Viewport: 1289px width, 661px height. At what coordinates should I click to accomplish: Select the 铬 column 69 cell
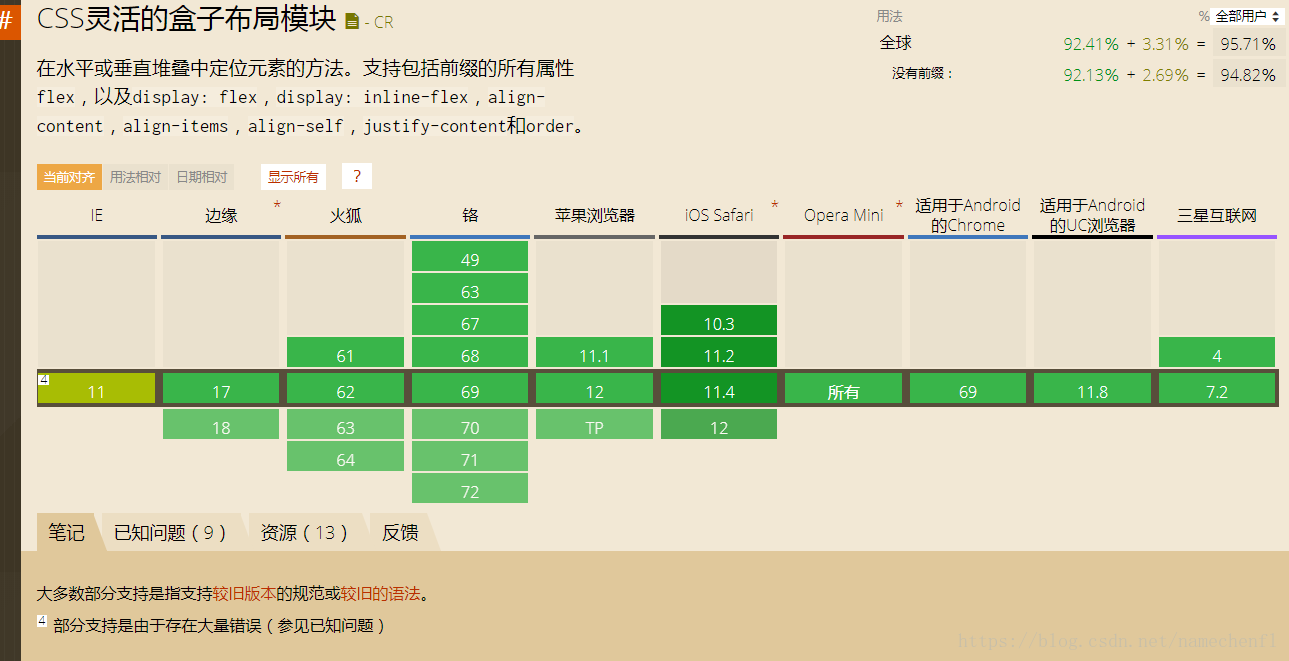(x=470, y=388)
